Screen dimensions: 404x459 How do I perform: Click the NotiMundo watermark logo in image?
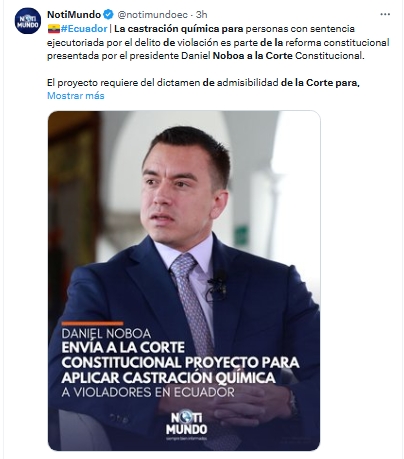[187, 426]
